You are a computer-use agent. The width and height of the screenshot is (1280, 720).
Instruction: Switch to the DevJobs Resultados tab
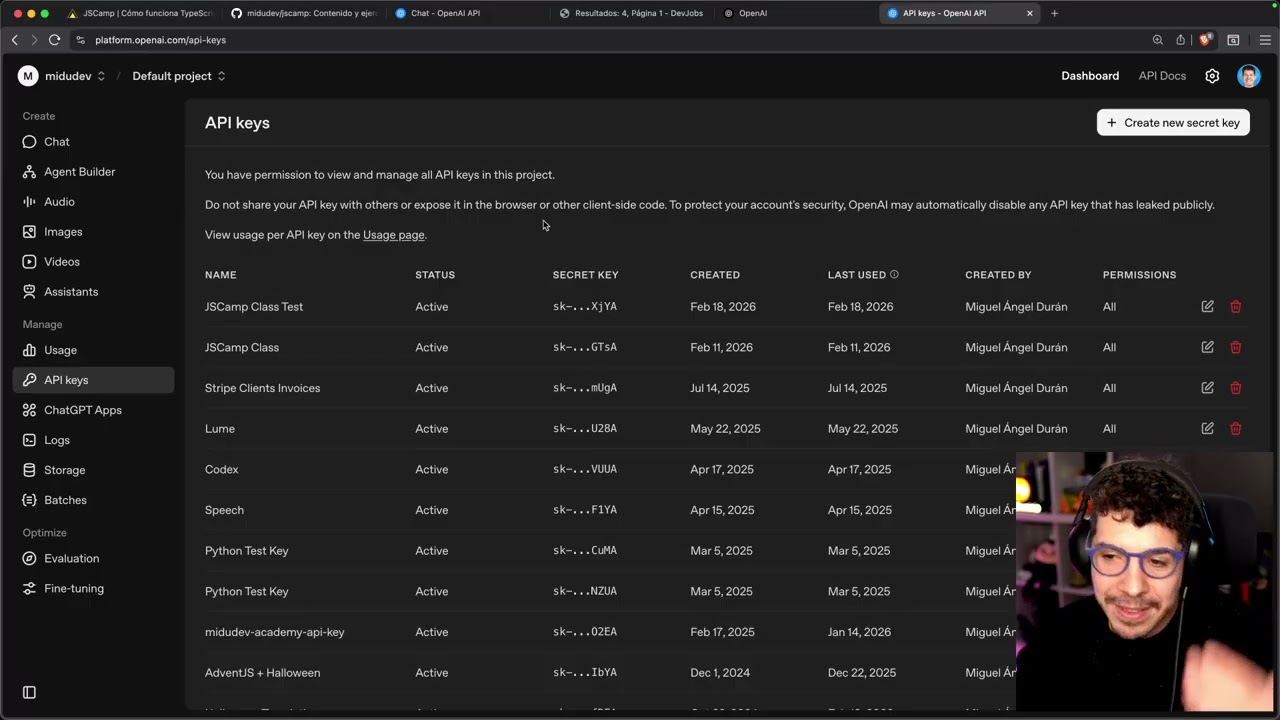point(631,13)
